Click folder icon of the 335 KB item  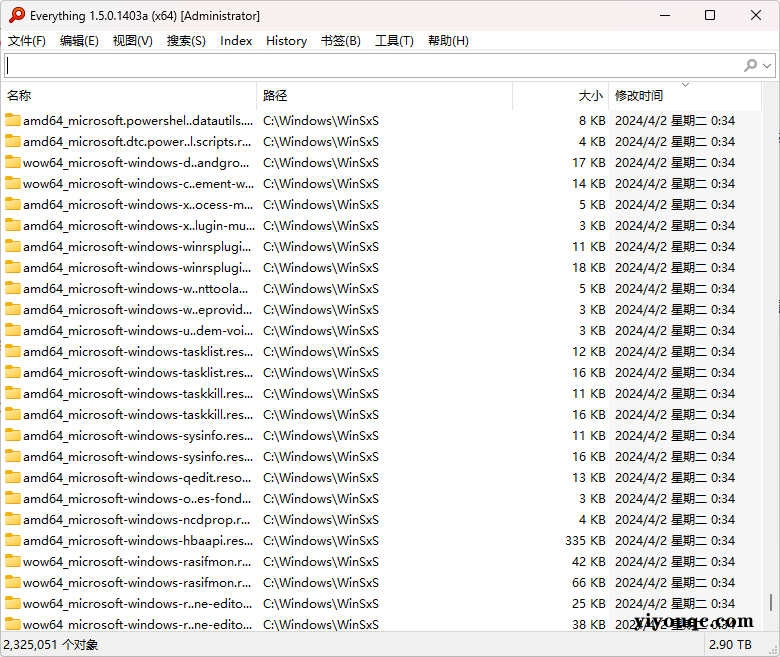13,540
